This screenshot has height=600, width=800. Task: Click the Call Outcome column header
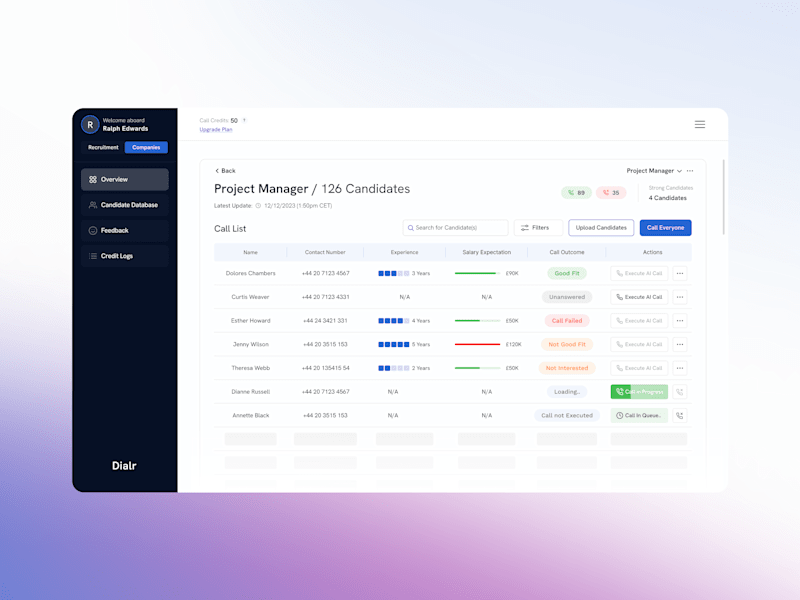coord(567,253)
